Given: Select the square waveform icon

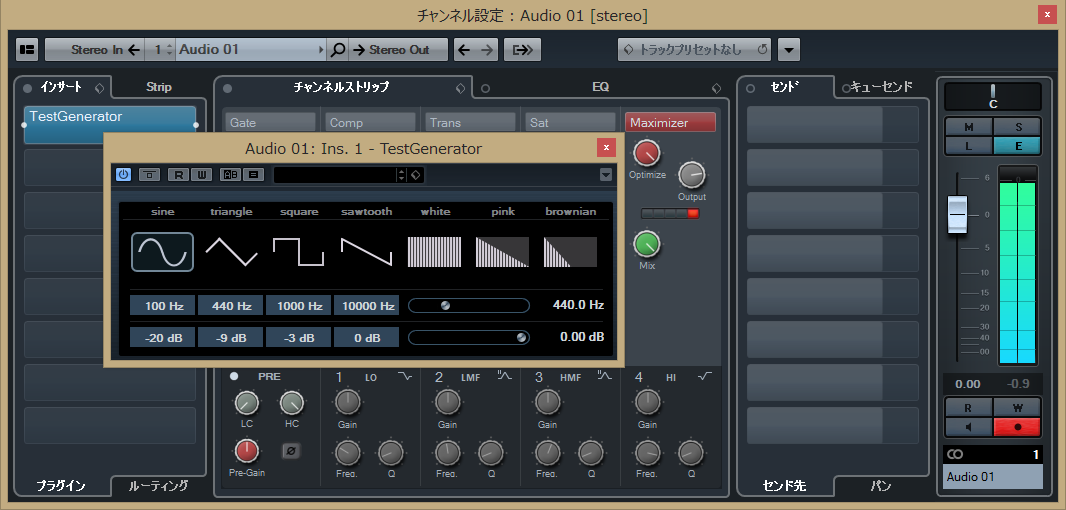Looking at the screenshot, I should coord(299,251).
